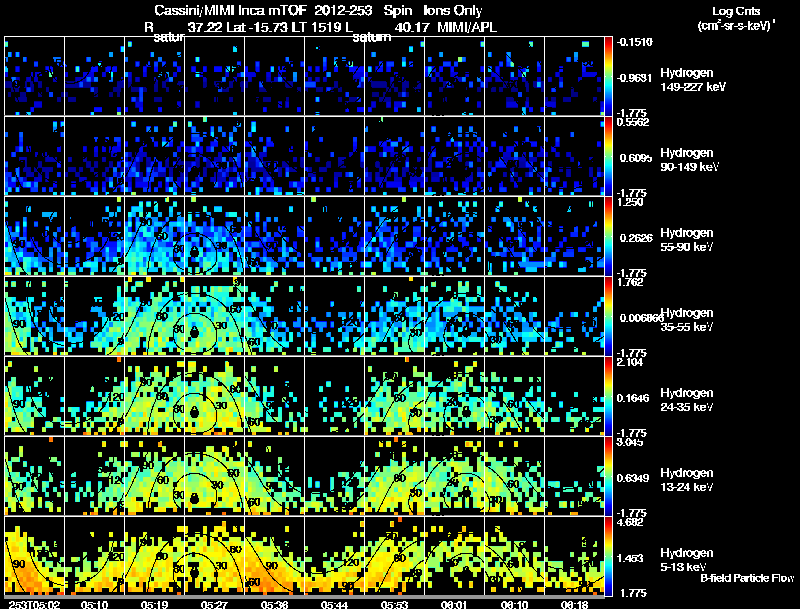Image resolution: width=800 pixels, height=609 pixels.
Task: Select color scale bar beside Hydrogen 149-227 keV
Action: pyautogui.click(x=608, y=76)
